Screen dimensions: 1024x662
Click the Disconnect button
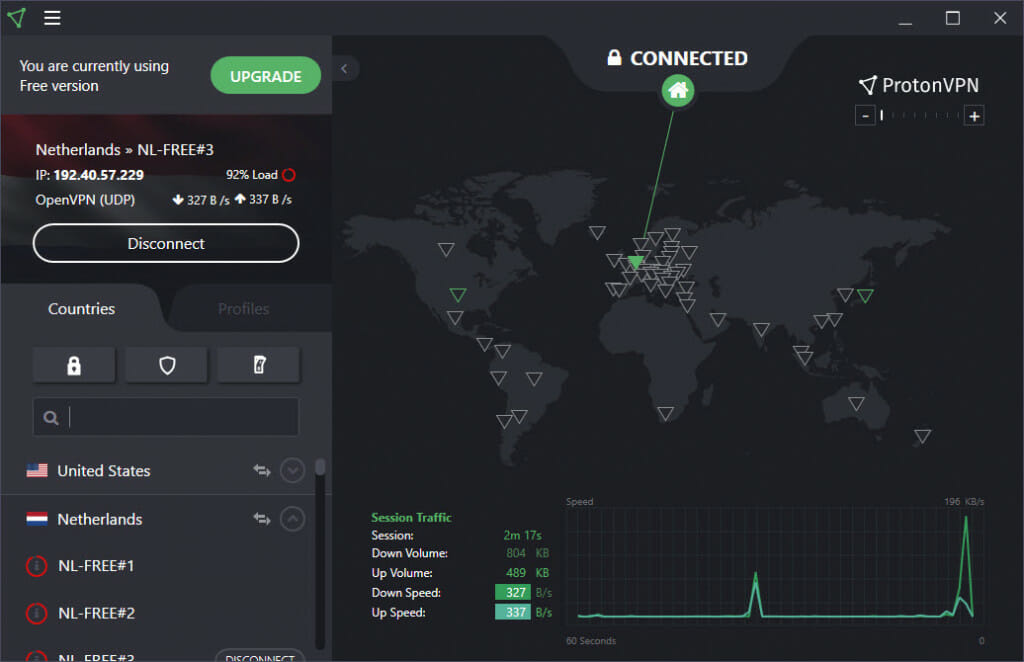[166, 244]
